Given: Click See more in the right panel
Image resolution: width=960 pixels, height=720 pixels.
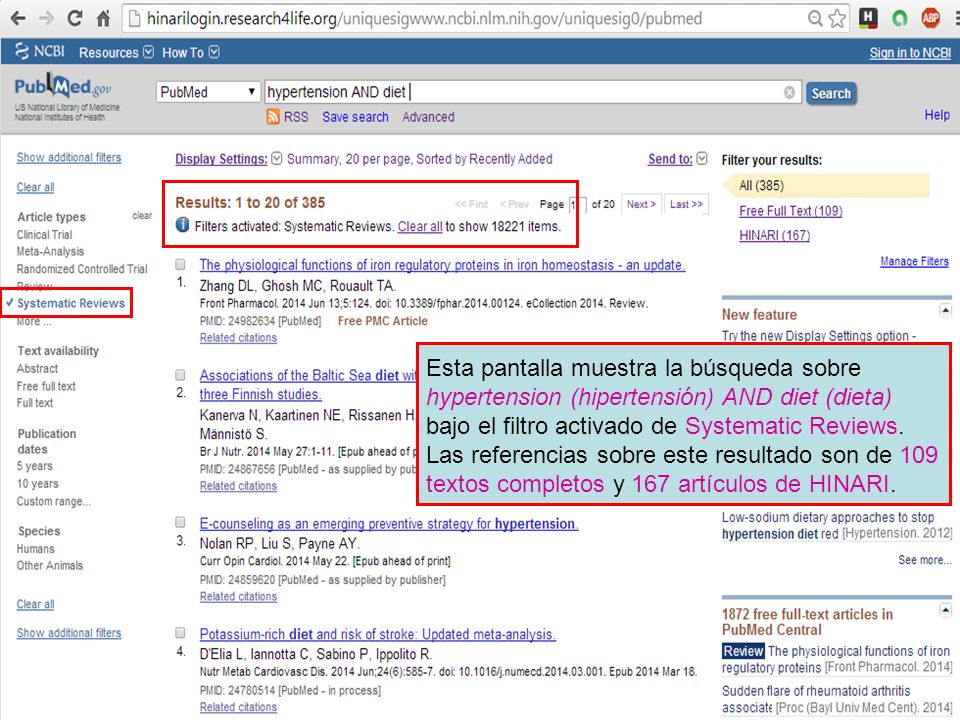Looking at the screenshot, I should coord(924,560).
